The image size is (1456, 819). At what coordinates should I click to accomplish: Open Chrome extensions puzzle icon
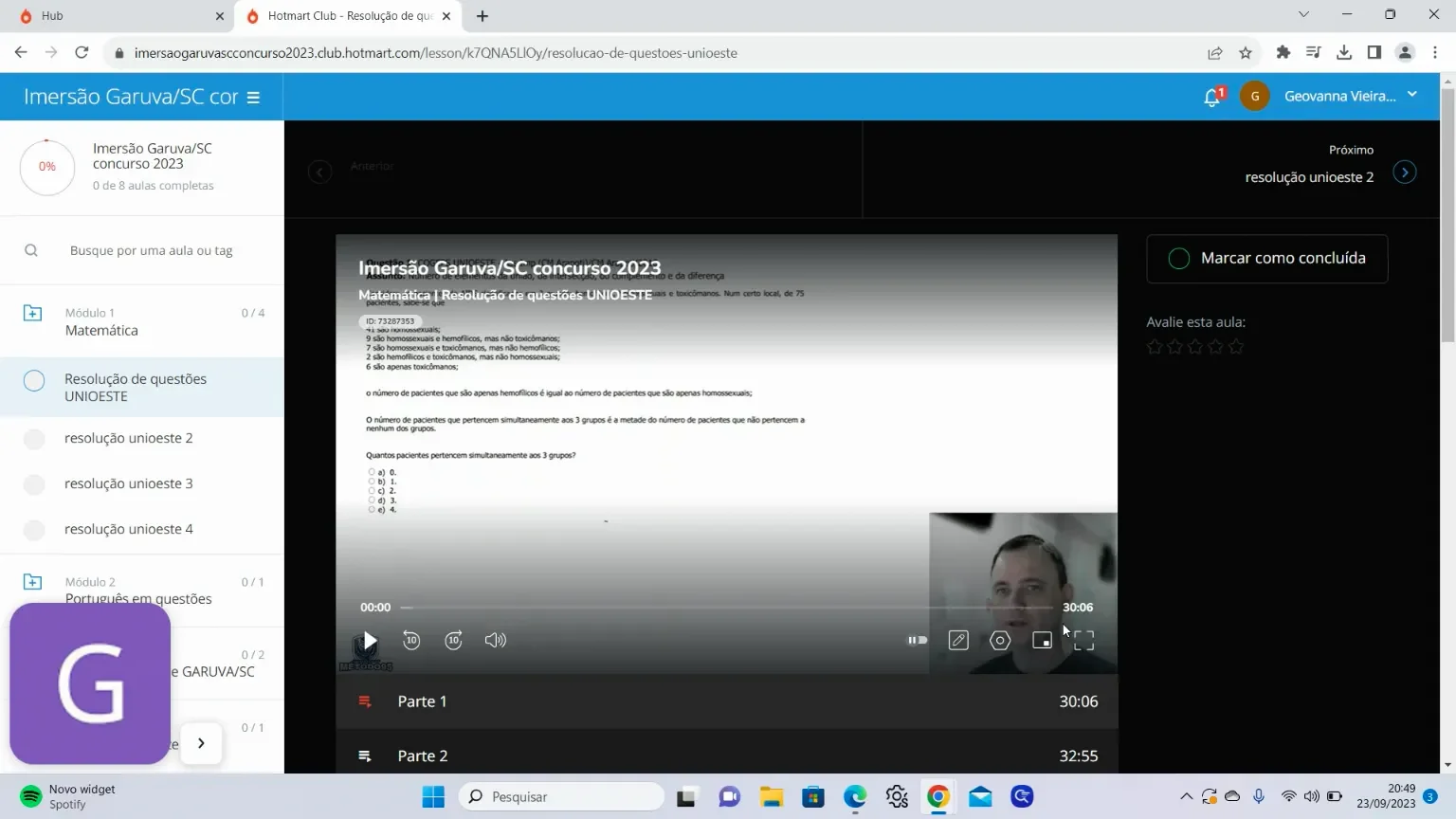tap(1283, 53)
